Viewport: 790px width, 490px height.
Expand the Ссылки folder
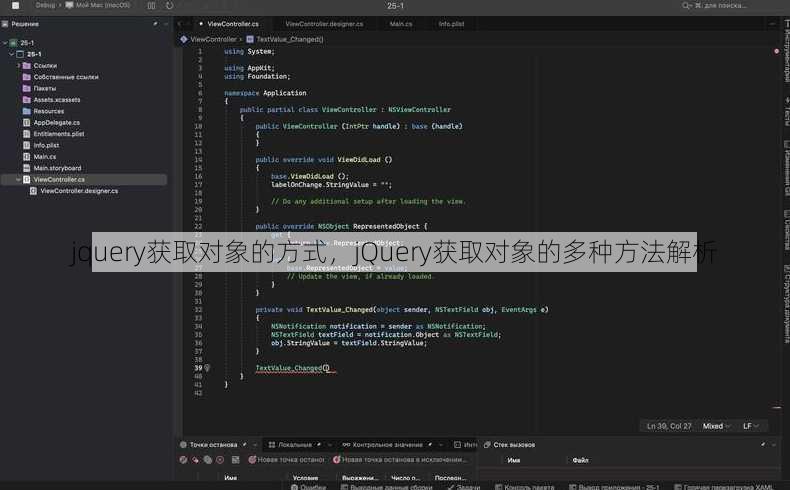19,65
